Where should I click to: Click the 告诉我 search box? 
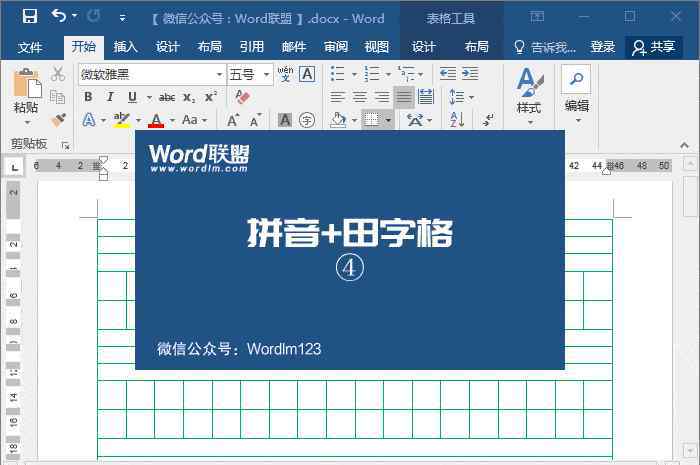(x=545, y=47)
